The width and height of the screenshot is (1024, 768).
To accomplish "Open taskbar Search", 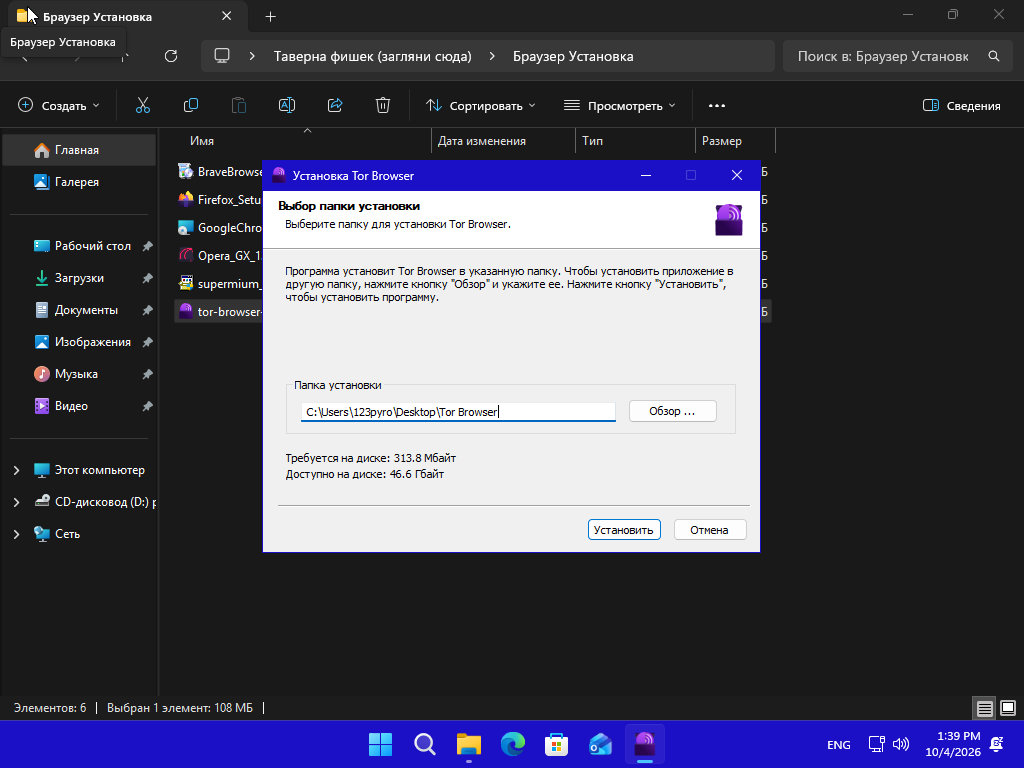I will [x=424, y=744].
